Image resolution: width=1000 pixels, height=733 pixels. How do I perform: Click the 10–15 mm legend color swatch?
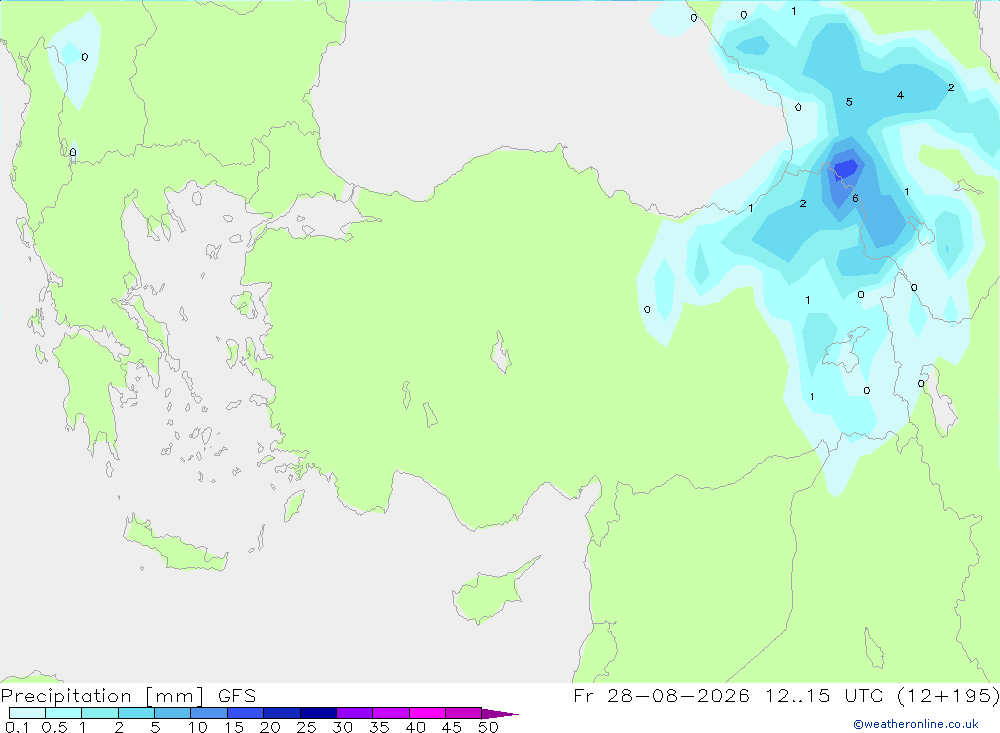pos(209,713)
